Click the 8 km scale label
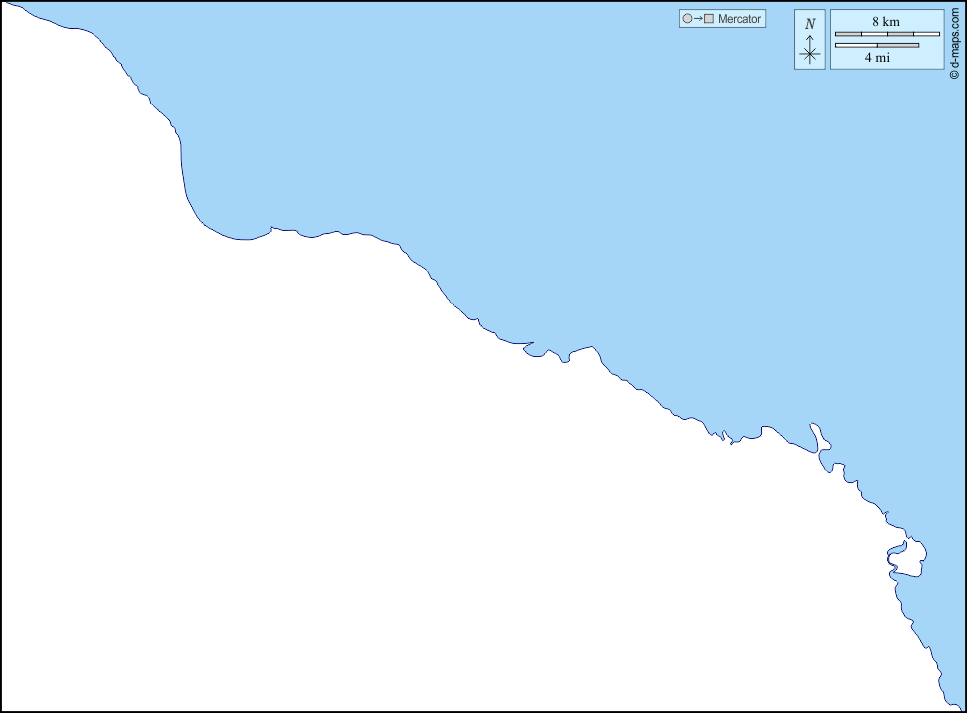Viewport: 967px width, 713px height. click(886, 21)
